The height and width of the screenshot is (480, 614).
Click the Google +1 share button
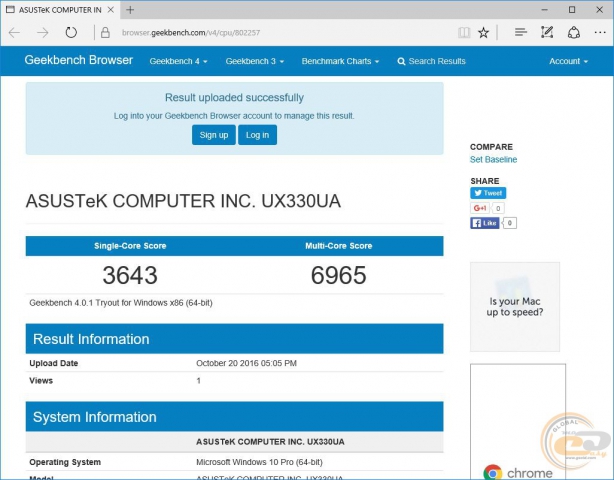click(480, 208)
